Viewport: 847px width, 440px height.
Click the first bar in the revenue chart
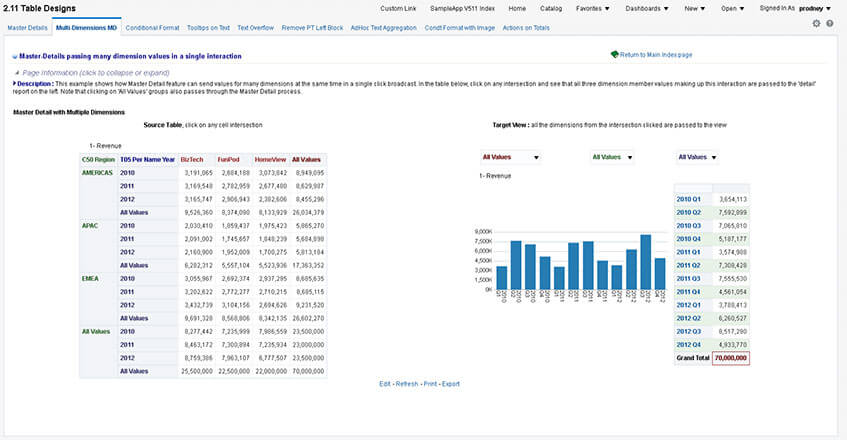502,277
